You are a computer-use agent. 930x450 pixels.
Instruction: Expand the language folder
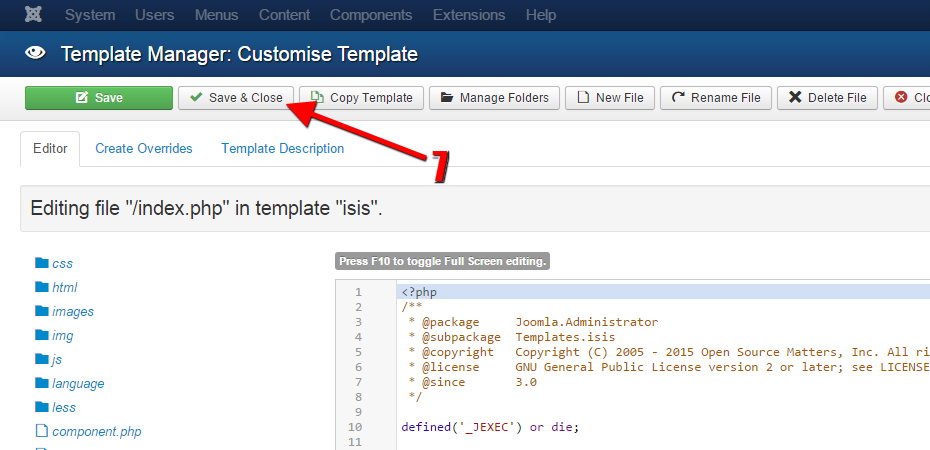pos(77,384)
